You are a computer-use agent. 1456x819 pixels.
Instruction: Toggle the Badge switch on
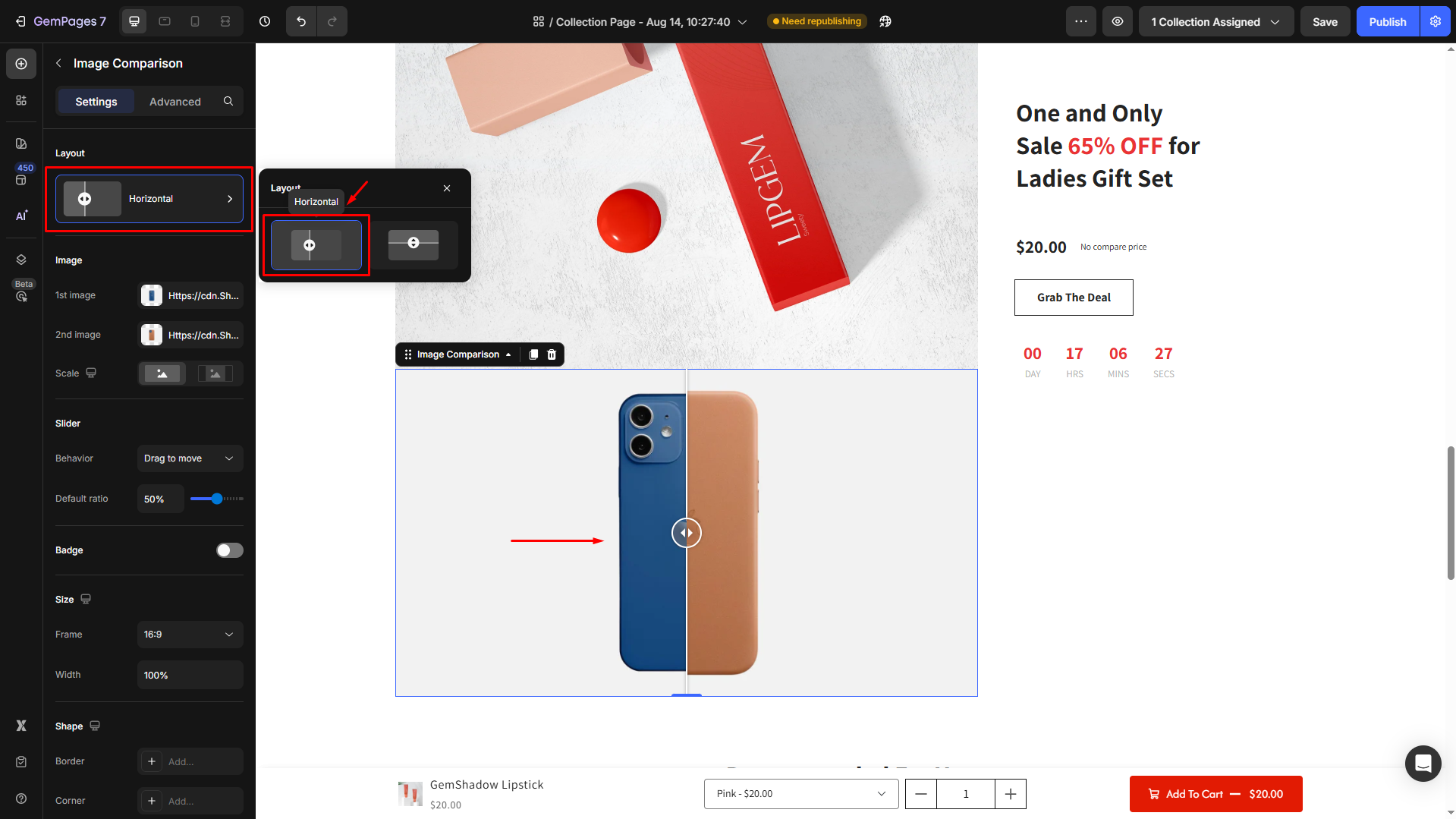coord(229,550)
